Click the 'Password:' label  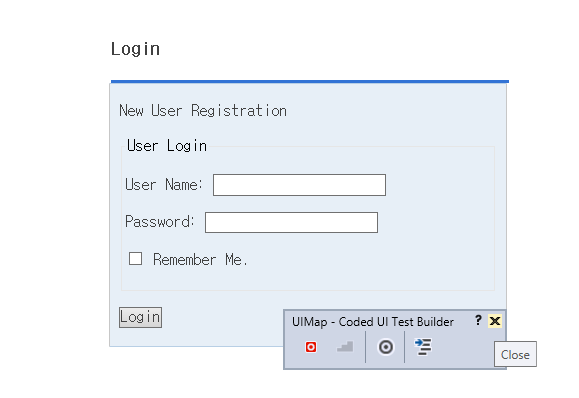[160, 222]
